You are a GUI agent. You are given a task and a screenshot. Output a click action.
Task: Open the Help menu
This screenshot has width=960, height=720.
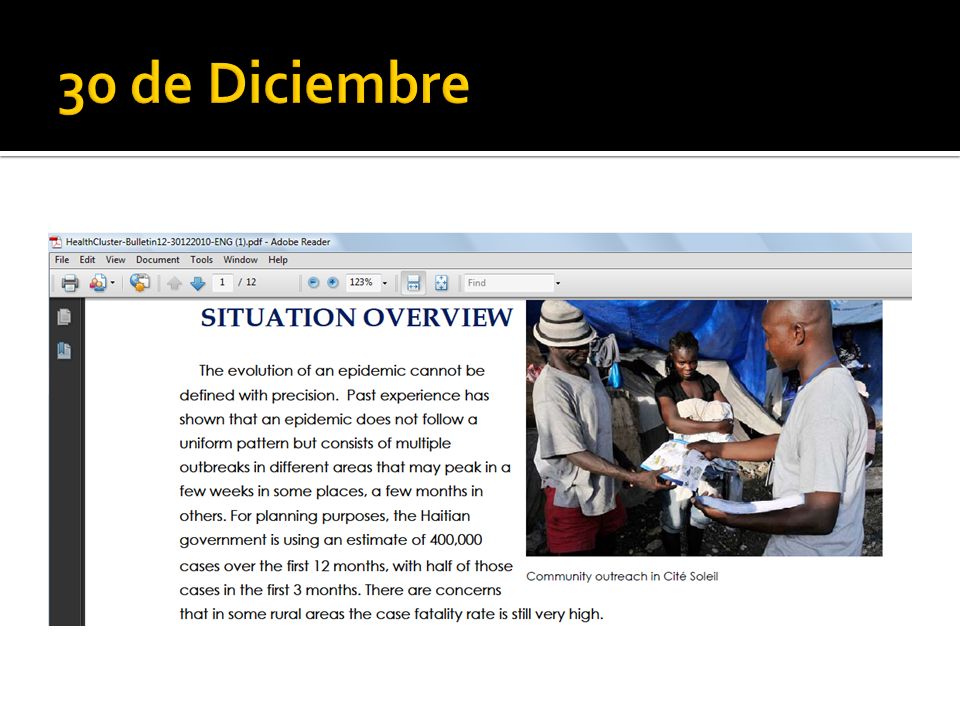278,260
